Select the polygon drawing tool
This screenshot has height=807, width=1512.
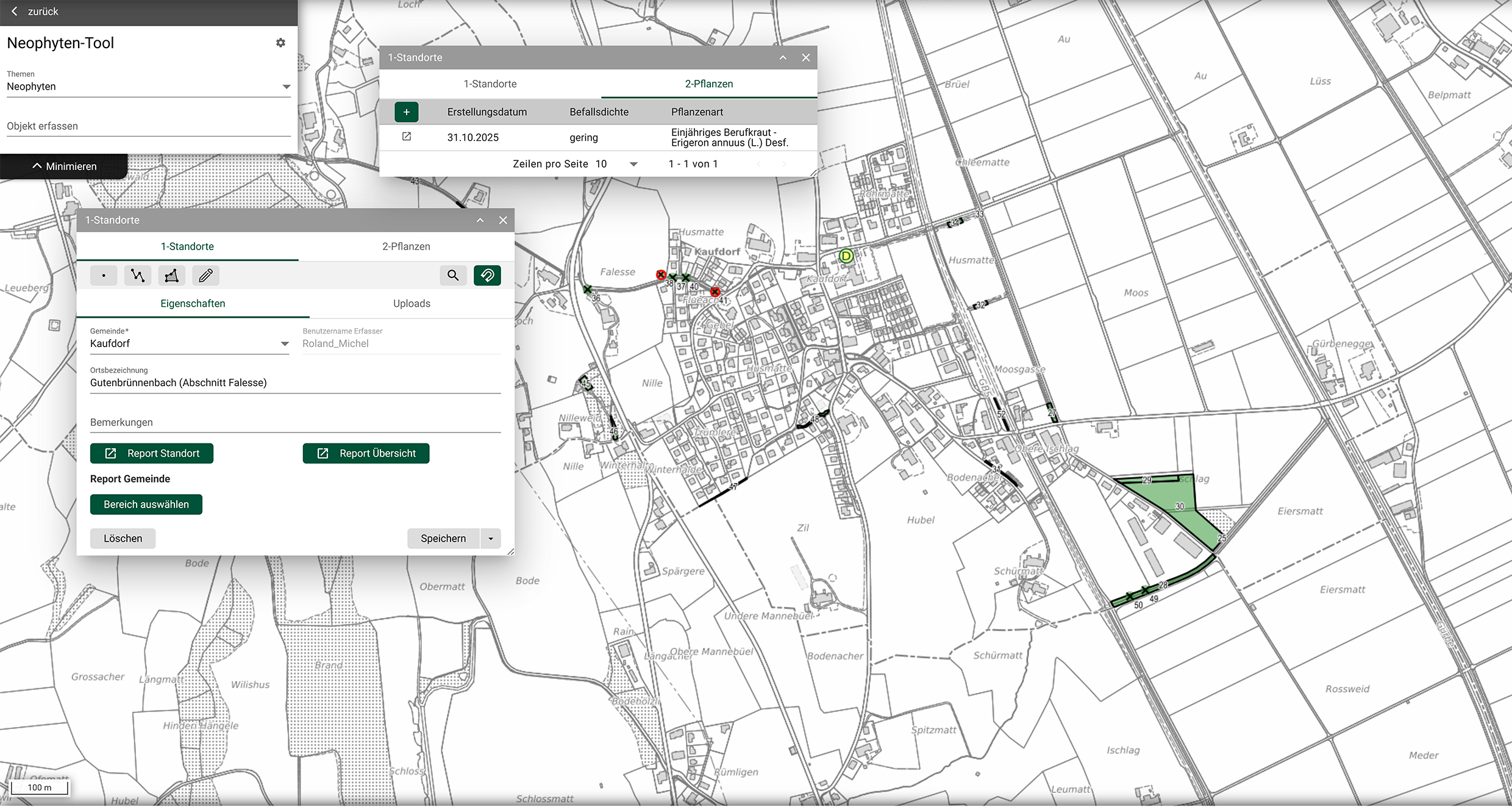(x=172, y=276)
